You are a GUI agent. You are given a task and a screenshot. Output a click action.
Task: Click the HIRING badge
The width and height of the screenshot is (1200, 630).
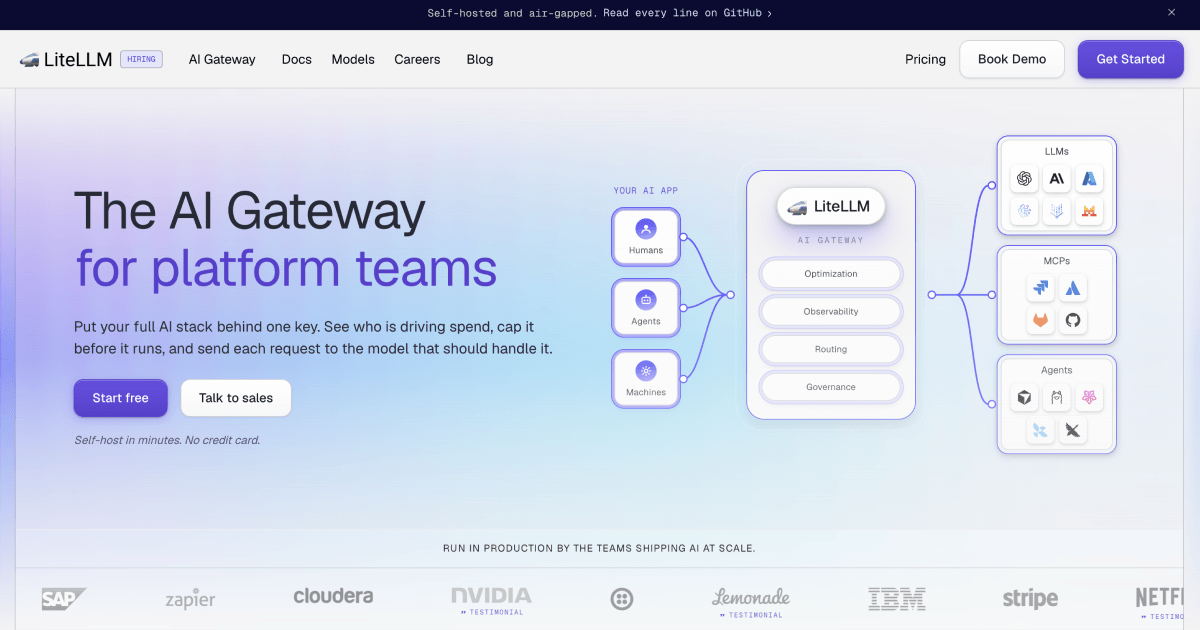click(141, 59)
